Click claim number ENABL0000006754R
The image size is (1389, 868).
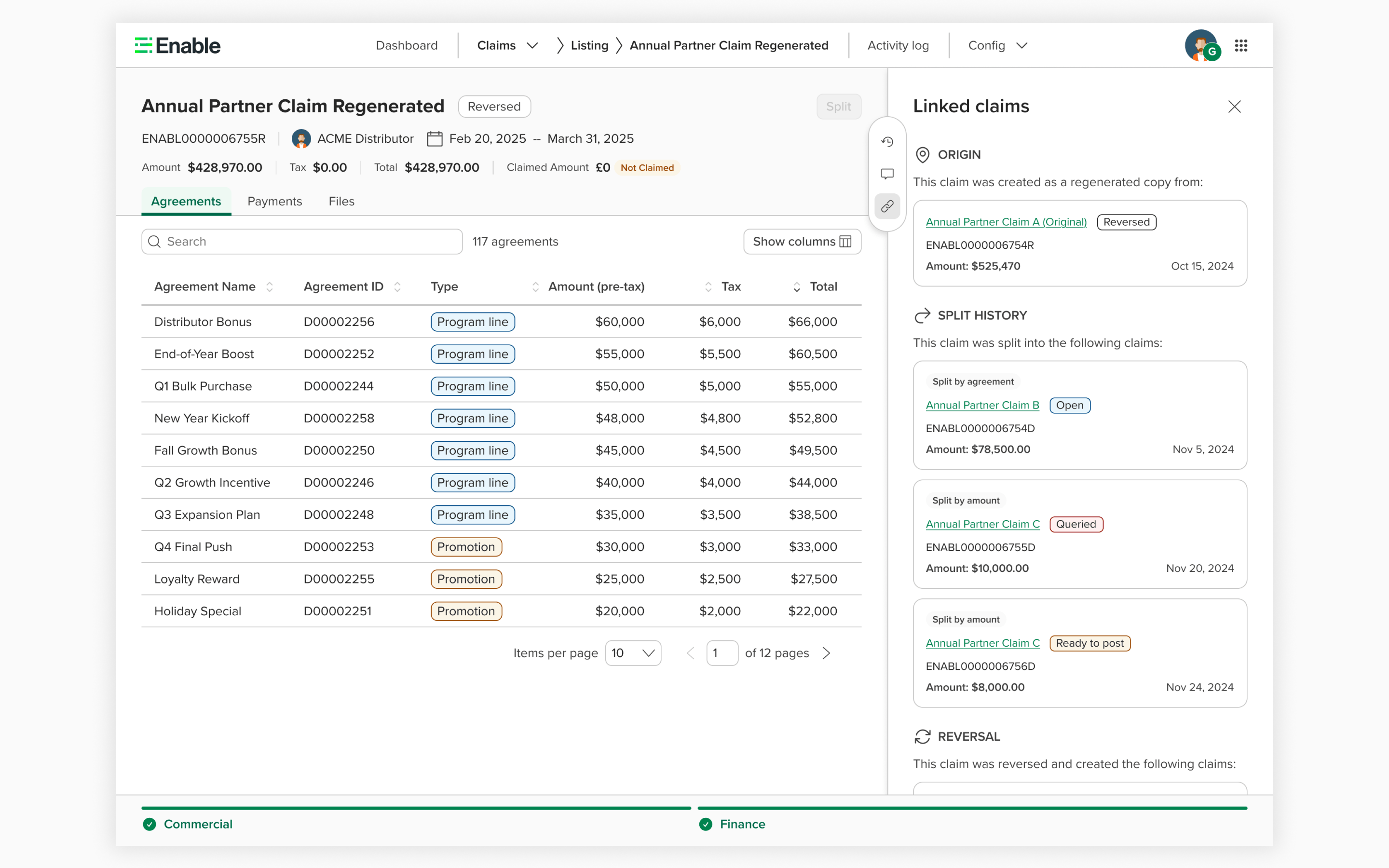(x=980, y=245)
